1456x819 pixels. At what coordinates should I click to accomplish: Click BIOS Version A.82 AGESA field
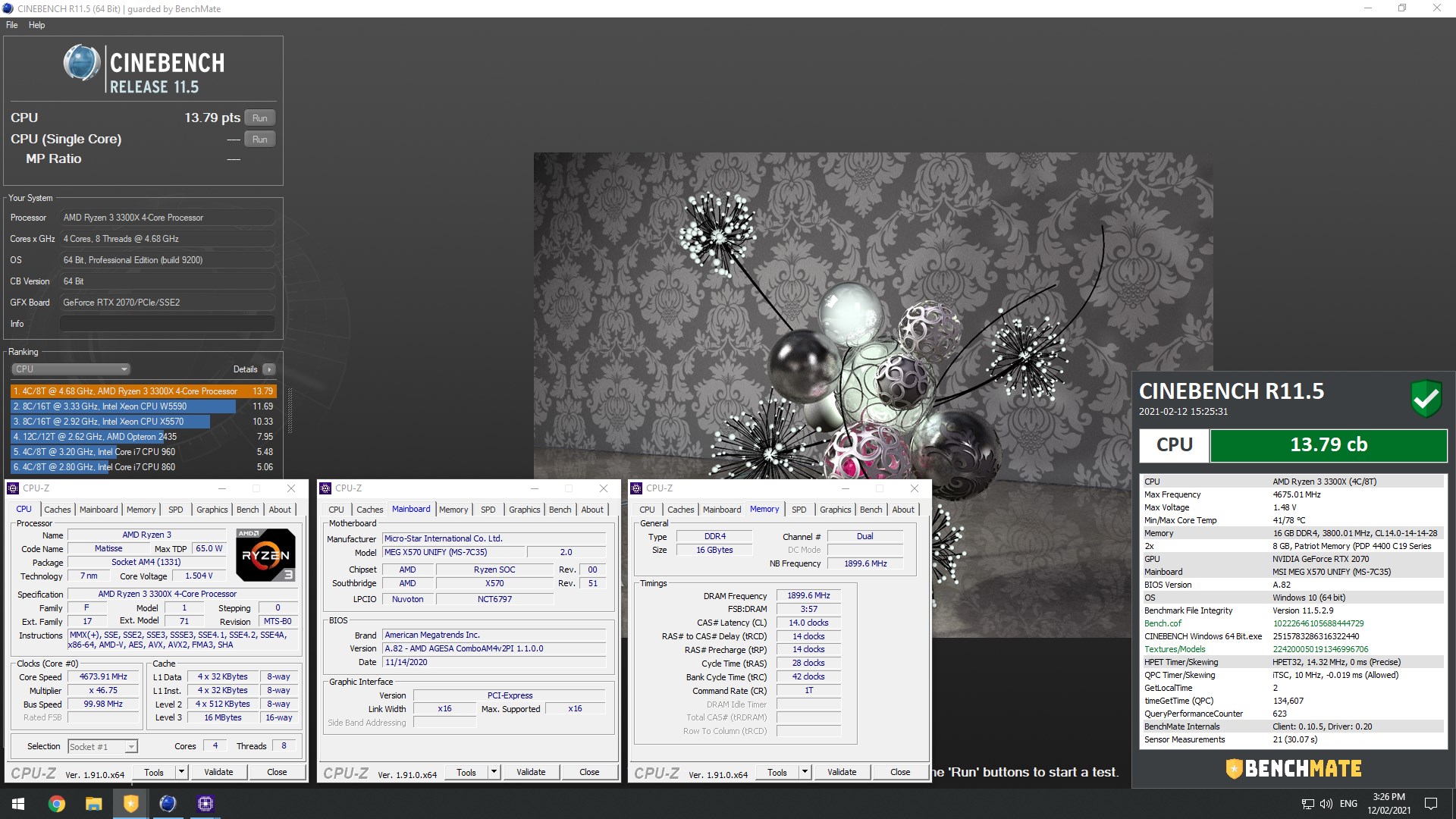point(494,649)
